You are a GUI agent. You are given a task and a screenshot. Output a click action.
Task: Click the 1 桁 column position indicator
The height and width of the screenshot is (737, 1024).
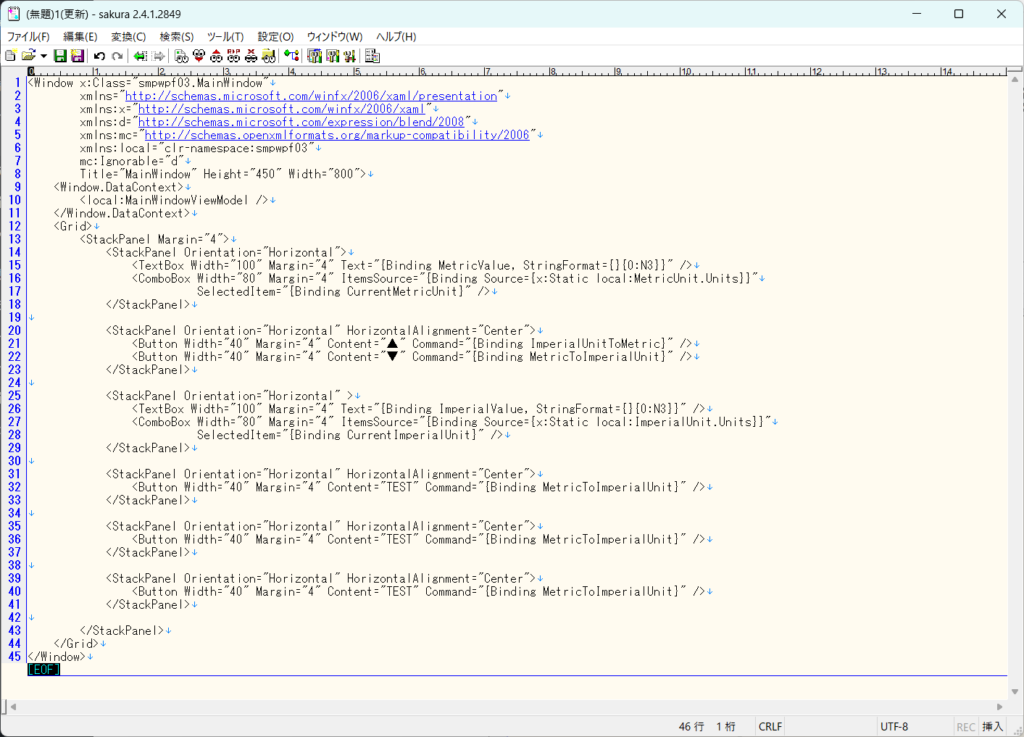(x=726, y=727)
